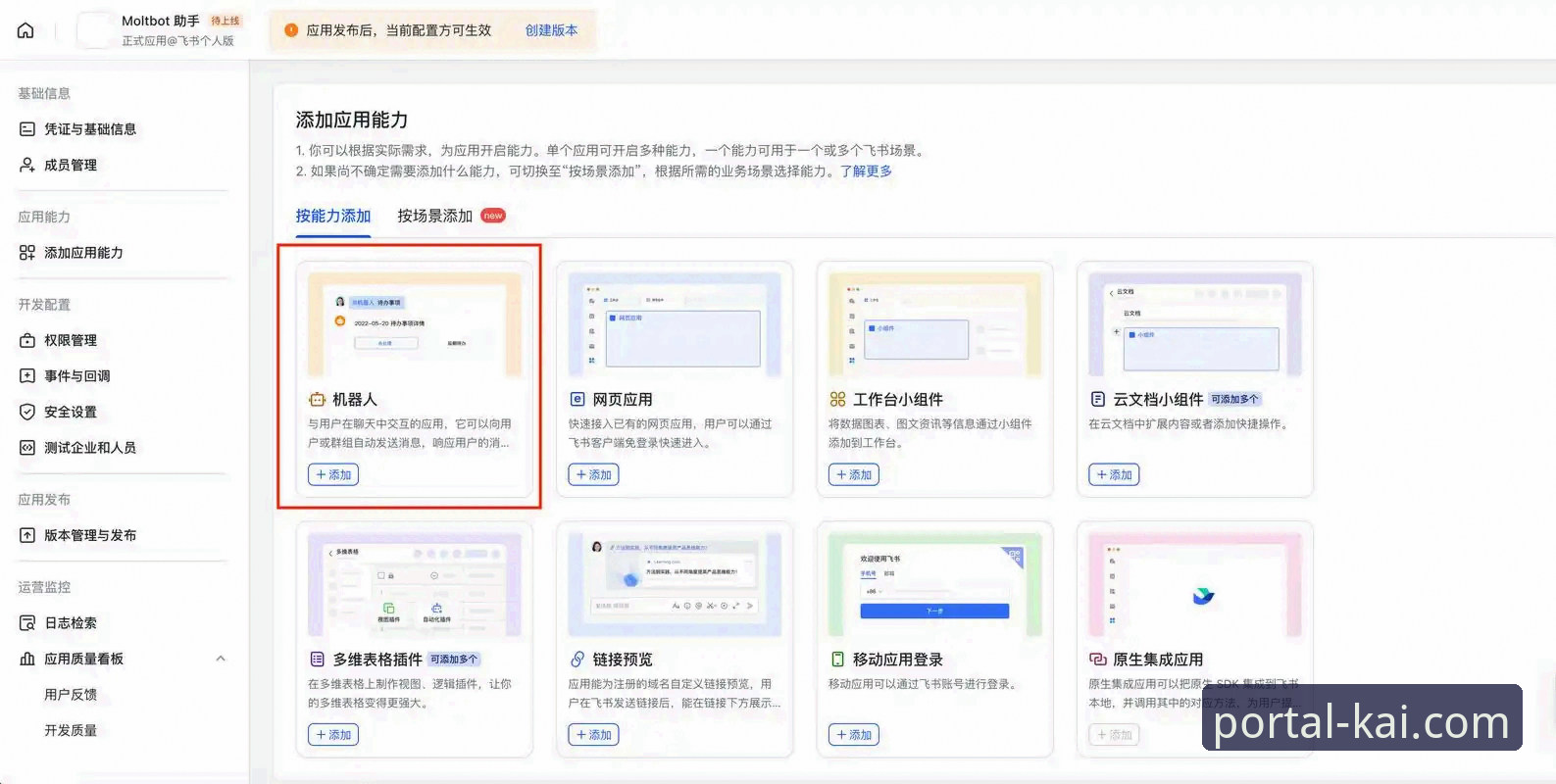Click the 链接预览 card preview image
The height and width of the screenshot is (784, 1556).
pyautogui.click(x=675, y=584)
